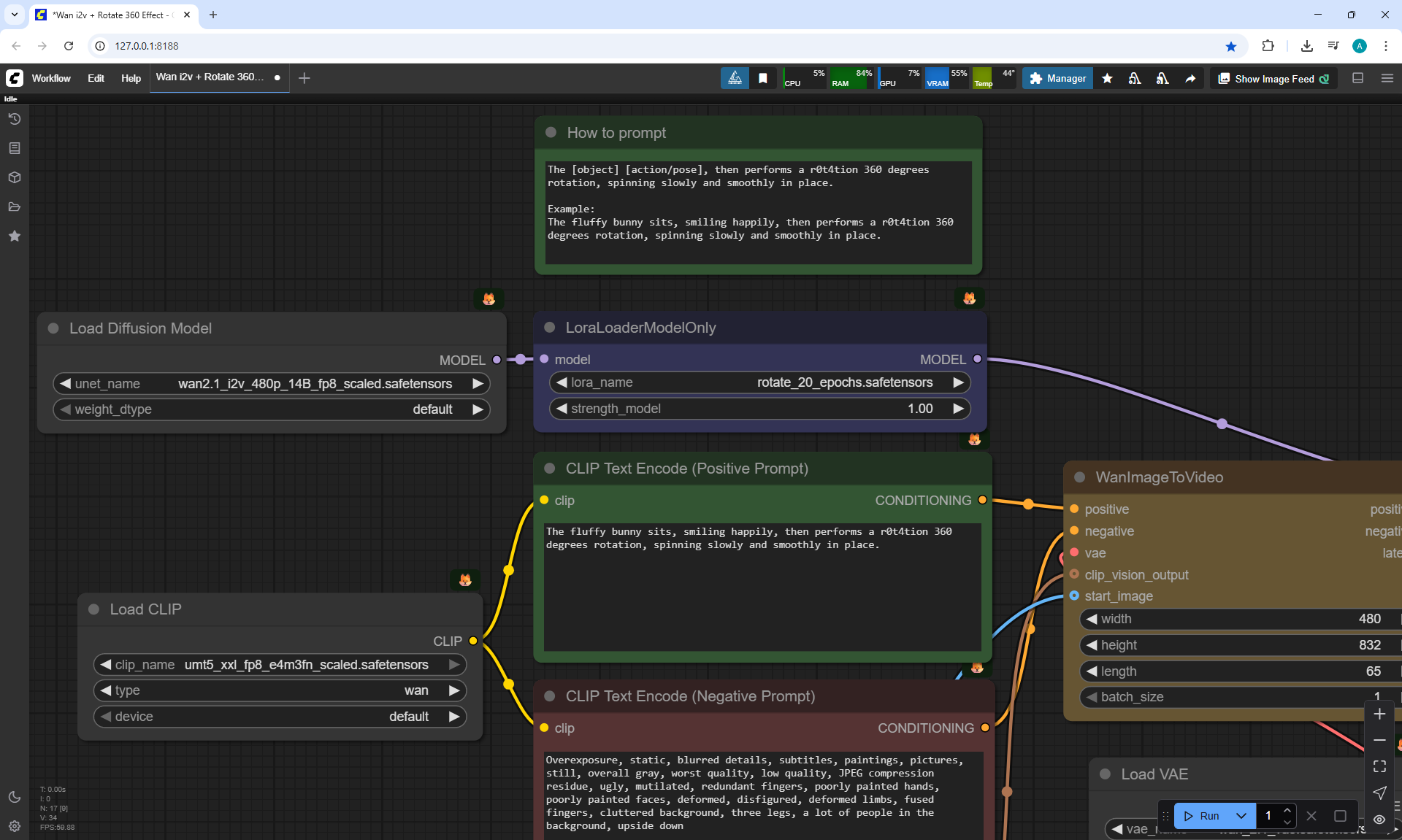Open the Manager button
Screen dimensions: 1402x840
click(x=1057, y=79)
